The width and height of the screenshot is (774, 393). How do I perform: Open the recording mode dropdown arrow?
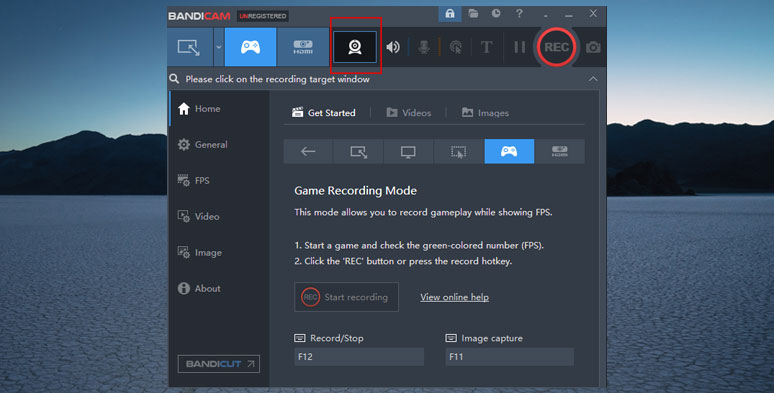(219, 47)
